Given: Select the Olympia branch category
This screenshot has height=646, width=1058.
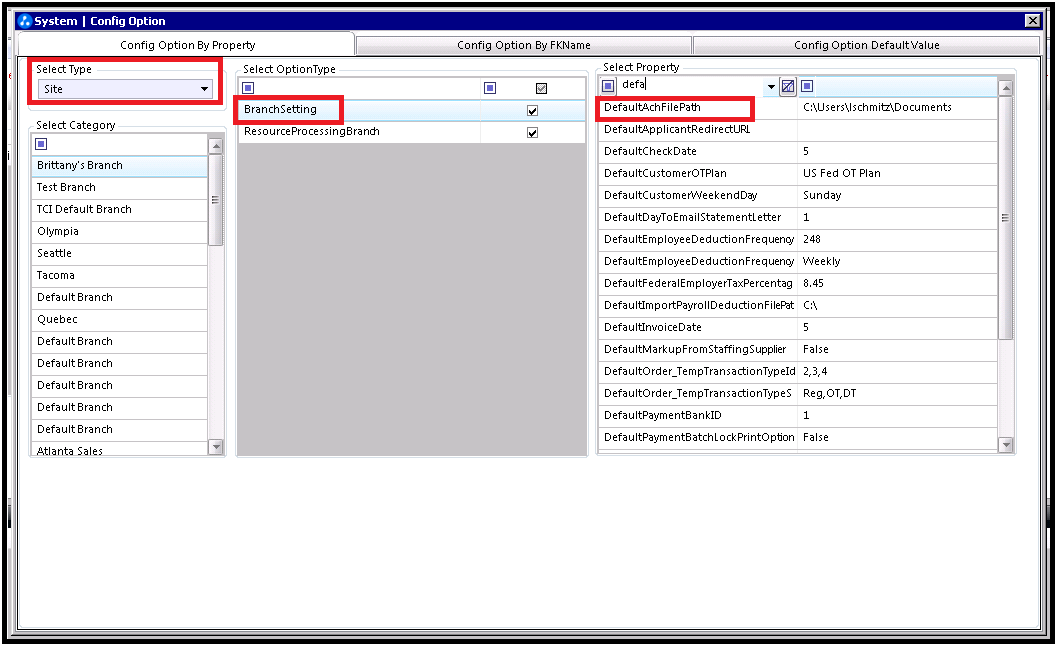Looking at the screenshot, I should [119, 232].
